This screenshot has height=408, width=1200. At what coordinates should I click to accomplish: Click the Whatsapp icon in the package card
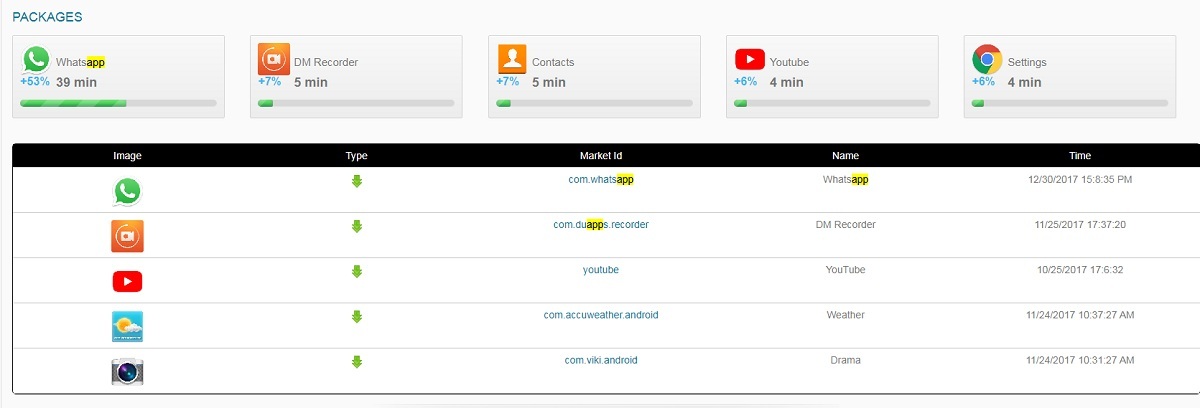point(36,60)
